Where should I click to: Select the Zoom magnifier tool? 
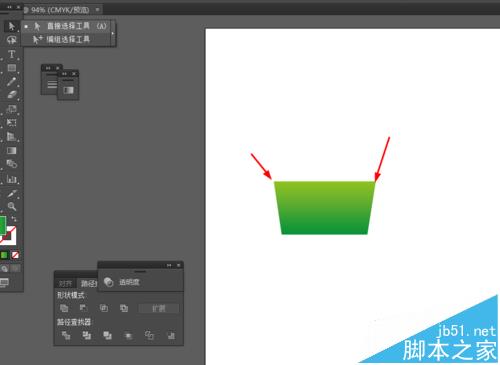(12, 207)
